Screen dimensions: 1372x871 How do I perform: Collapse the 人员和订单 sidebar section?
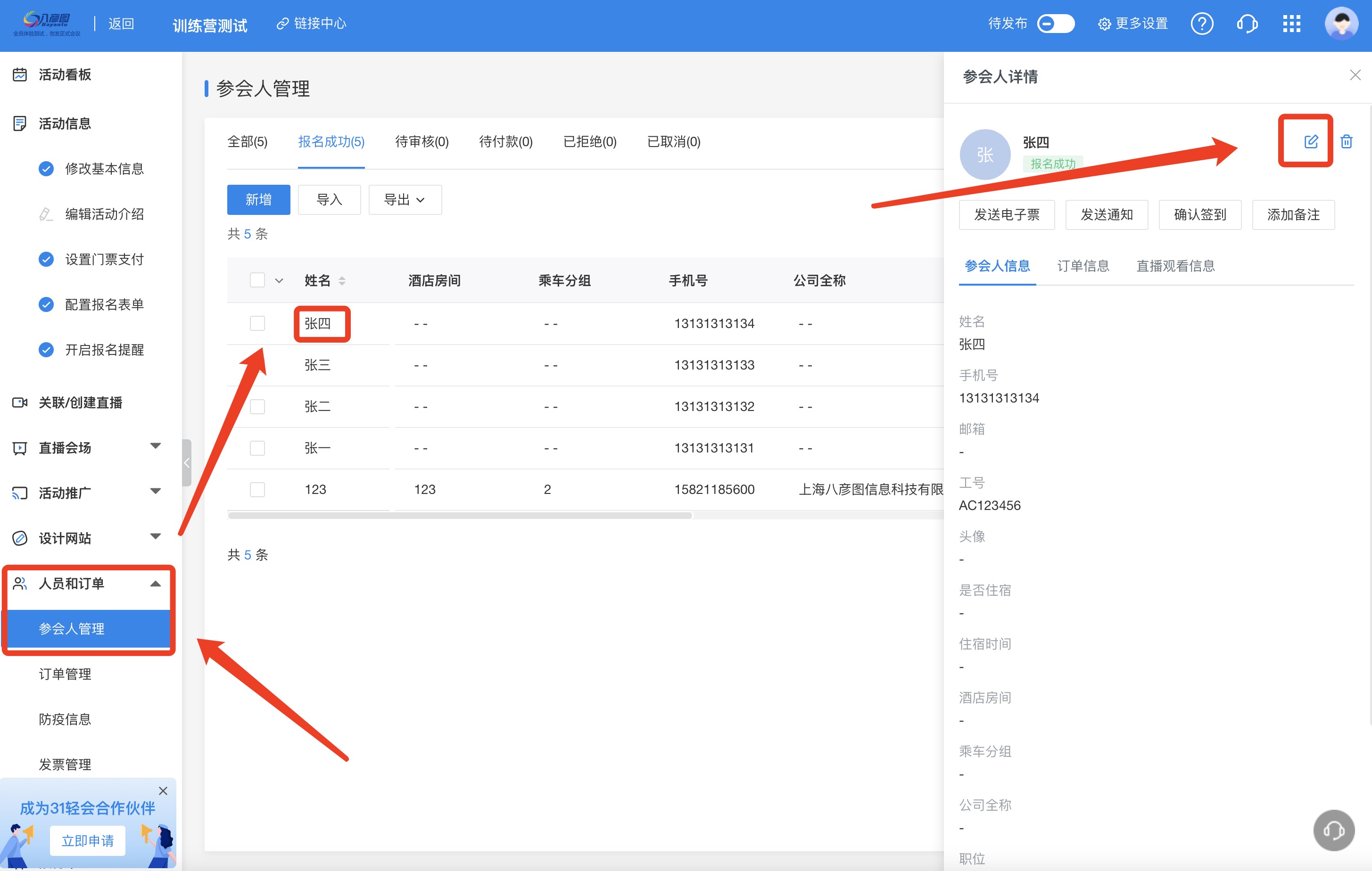tap(156, 583)
